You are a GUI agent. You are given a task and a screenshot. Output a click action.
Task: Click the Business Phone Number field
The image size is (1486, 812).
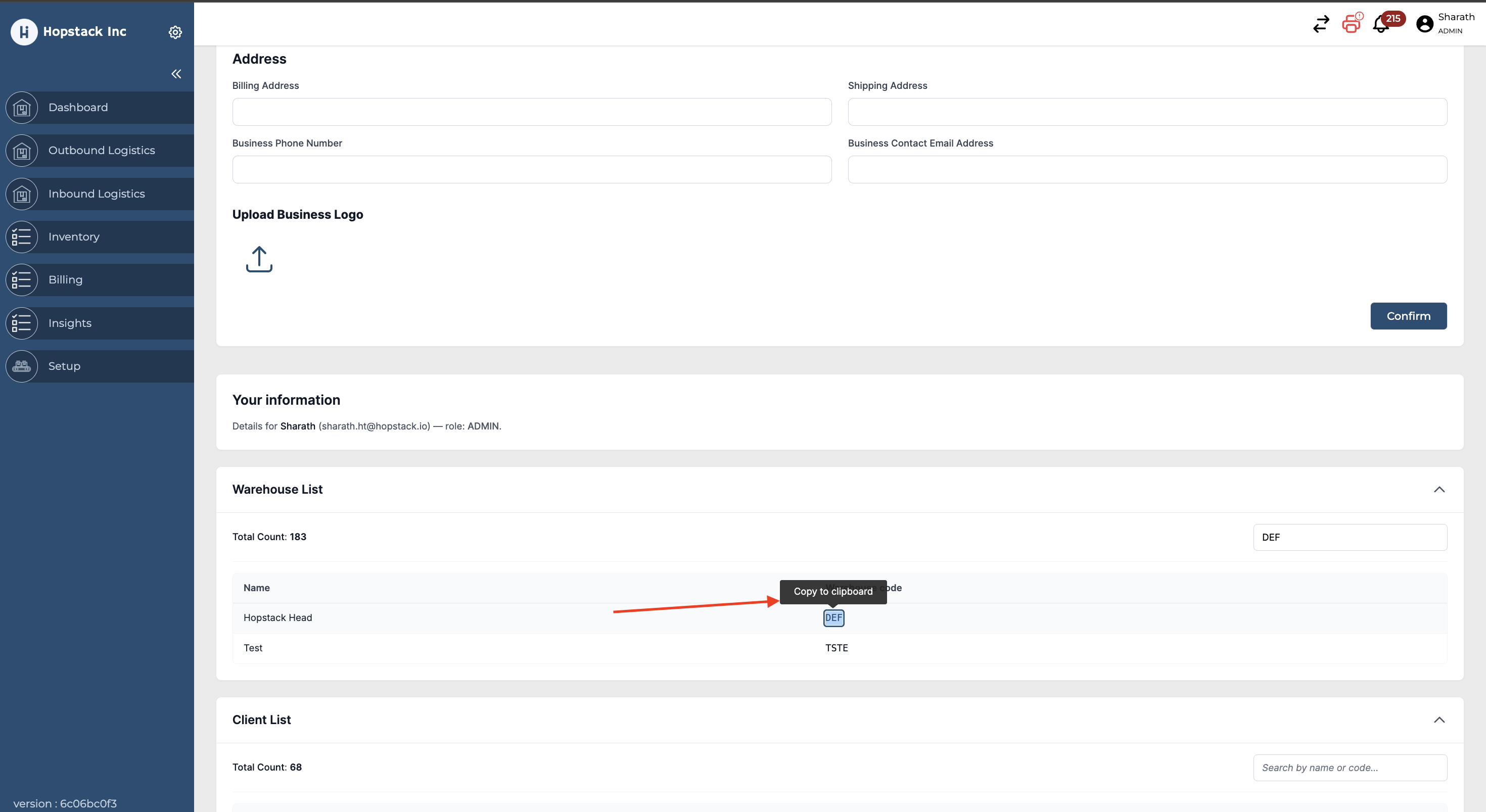pyautogui.click(x=531, y=170)
